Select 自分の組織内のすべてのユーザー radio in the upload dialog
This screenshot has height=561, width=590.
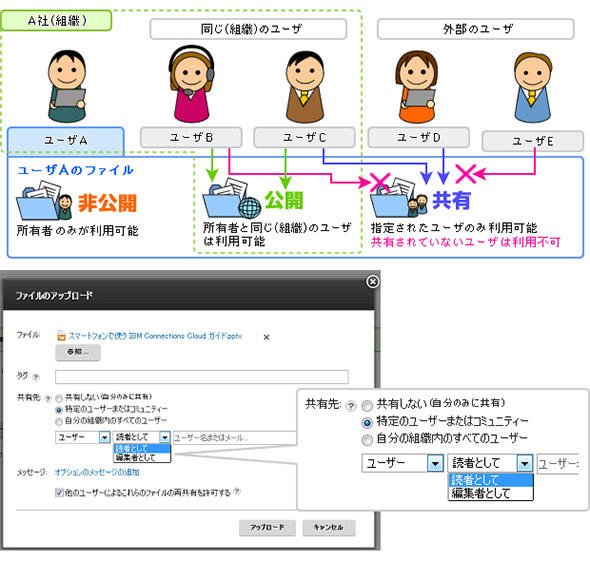click(x=59, y=421)
